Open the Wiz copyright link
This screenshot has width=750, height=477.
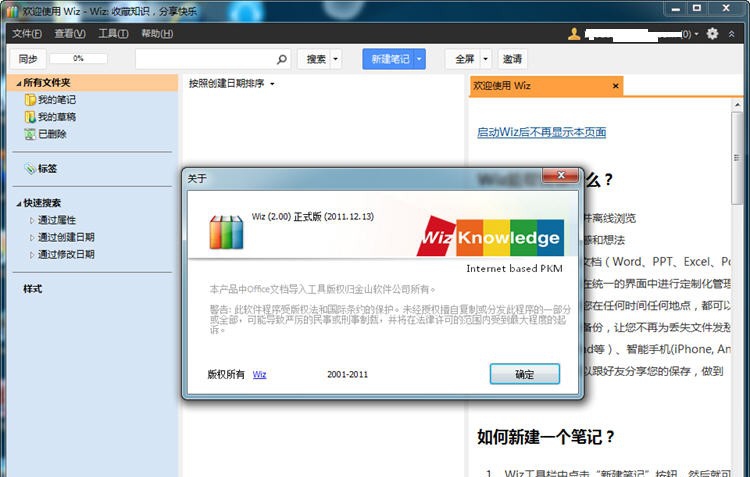coord(259,375)
